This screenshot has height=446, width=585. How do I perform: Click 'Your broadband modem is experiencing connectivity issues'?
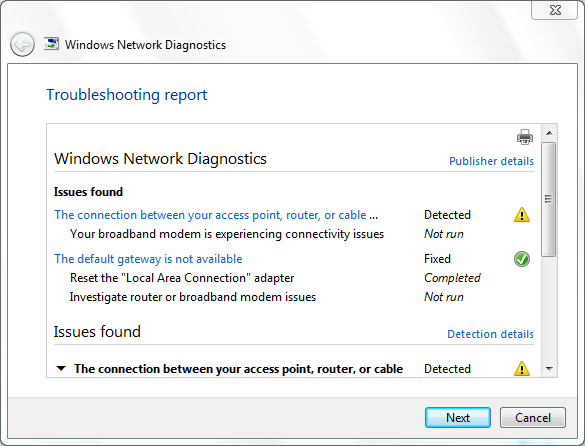tap(227, 234)
